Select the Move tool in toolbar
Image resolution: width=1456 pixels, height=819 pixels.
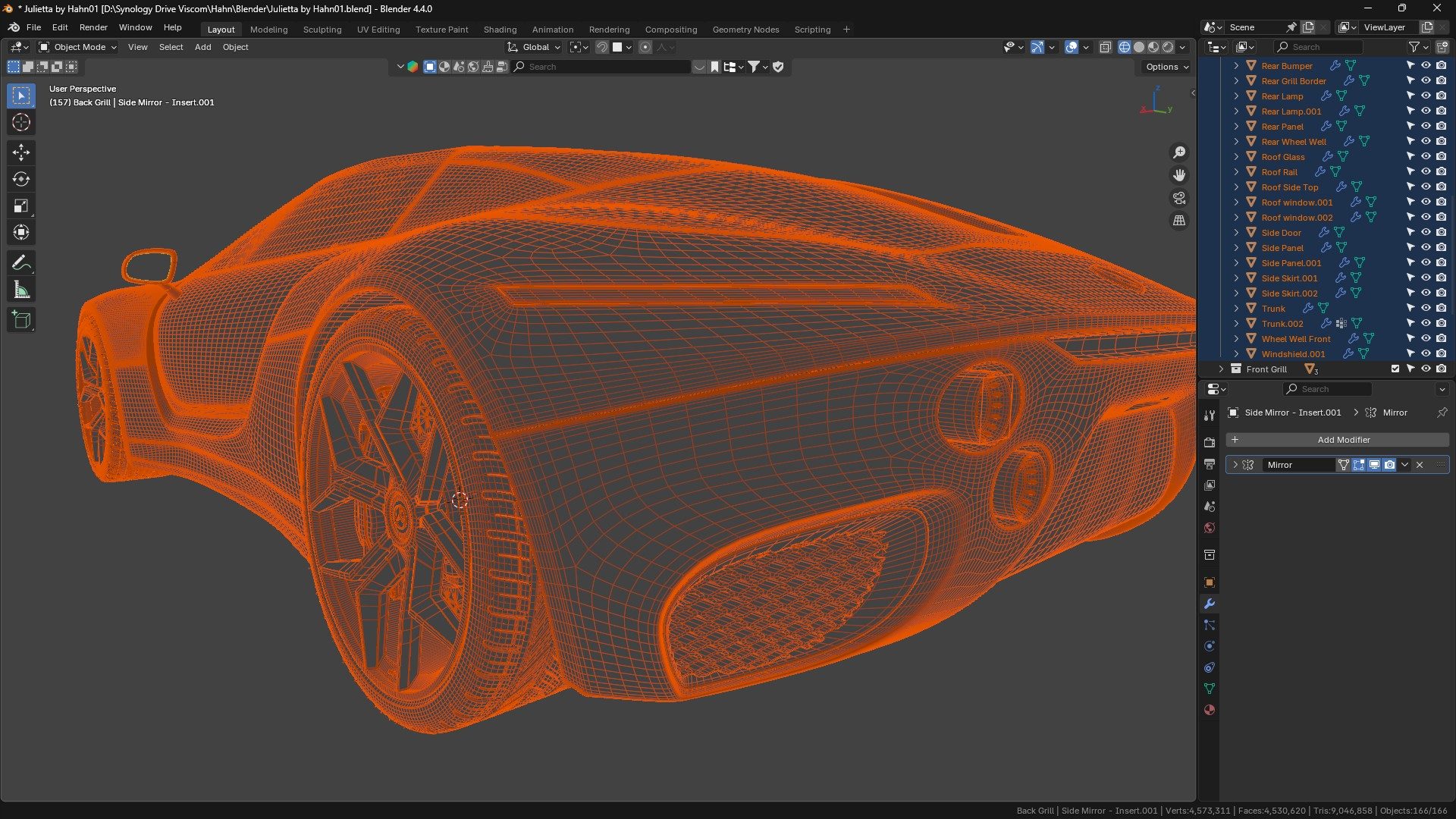coord(21,152)
